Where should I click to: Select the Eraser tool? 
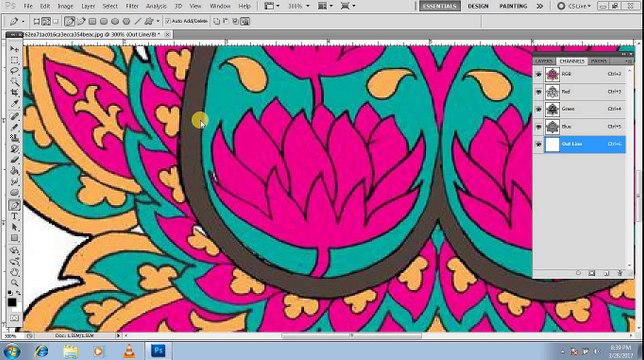click(14, 160)
